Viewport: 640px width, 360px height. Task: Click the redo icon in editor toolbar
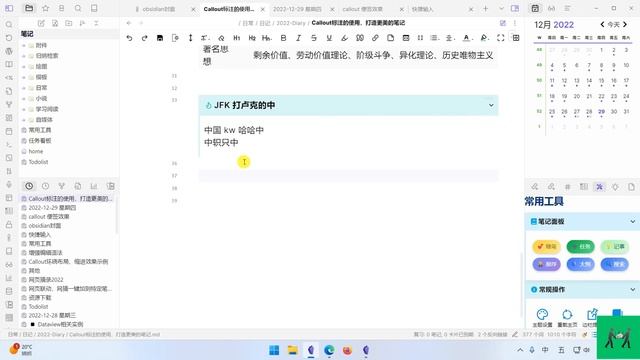(x=144, y=38)
